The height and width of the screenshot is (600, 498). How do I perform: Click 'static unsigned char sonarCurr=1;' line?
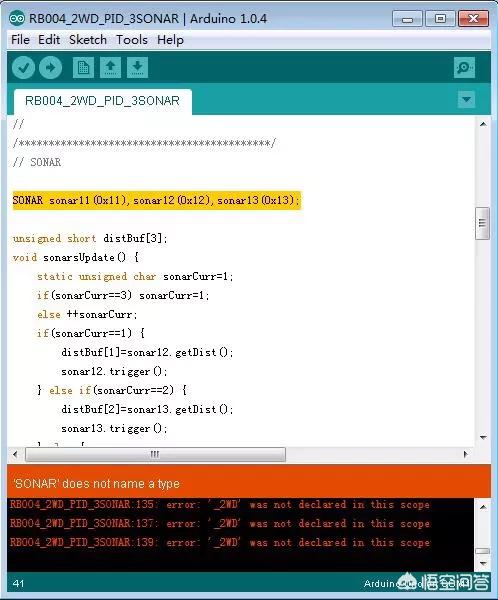coord(135,276)
